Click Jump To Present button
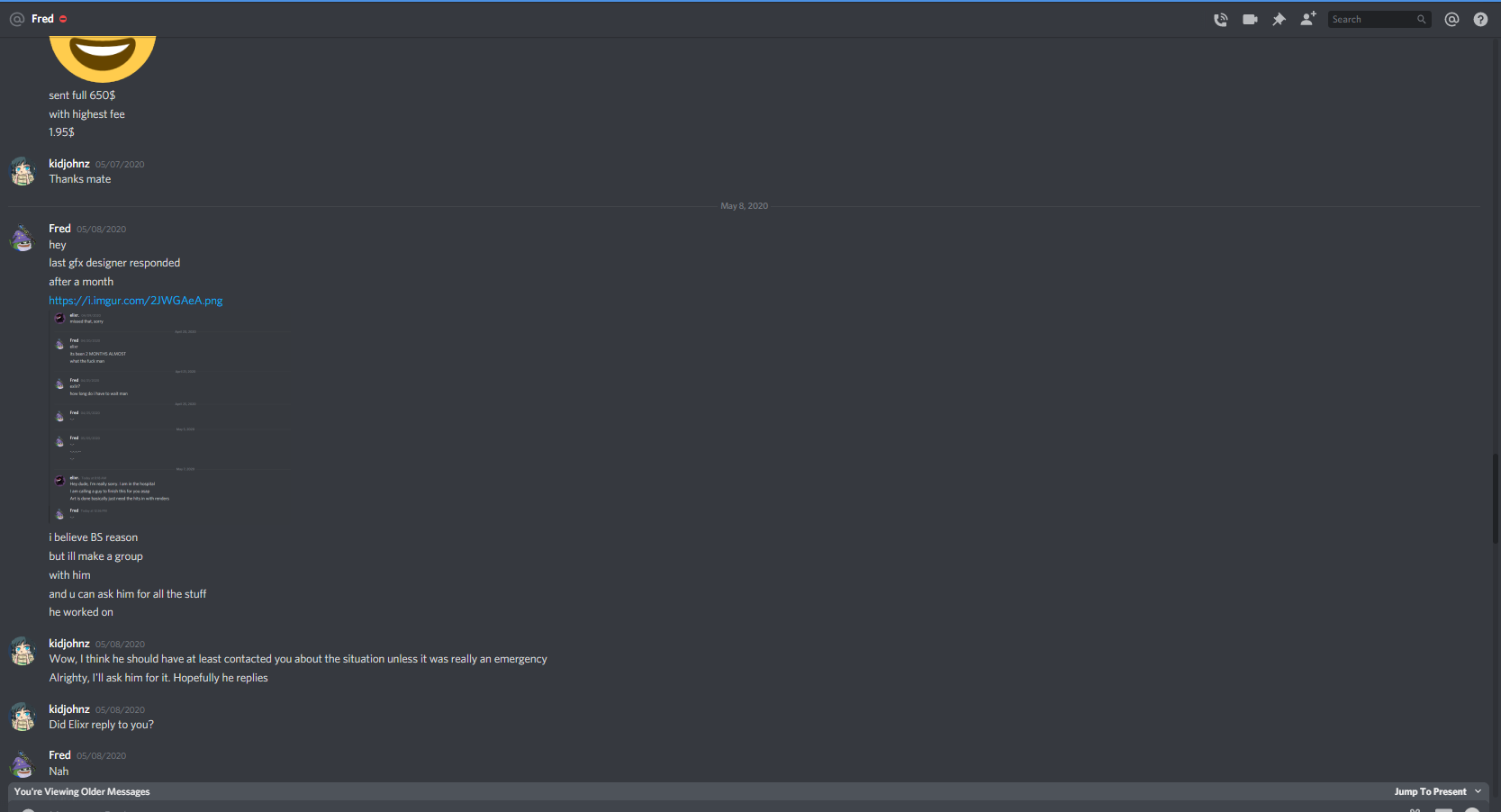The width and height of the screenshot is (1501, 812). pos(1430,792)
